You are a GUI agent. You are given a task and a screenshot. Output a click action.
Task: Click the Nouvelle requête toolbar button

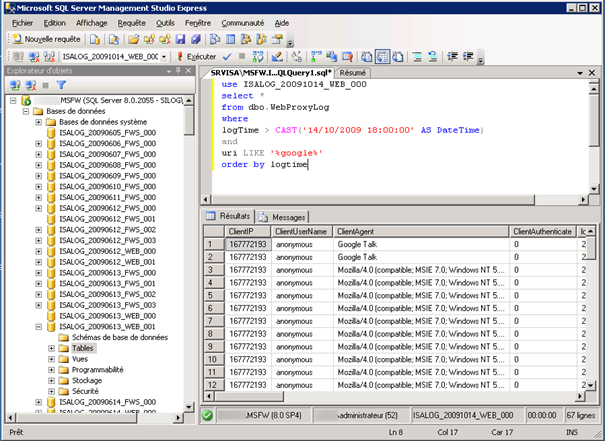click(46, 39)
